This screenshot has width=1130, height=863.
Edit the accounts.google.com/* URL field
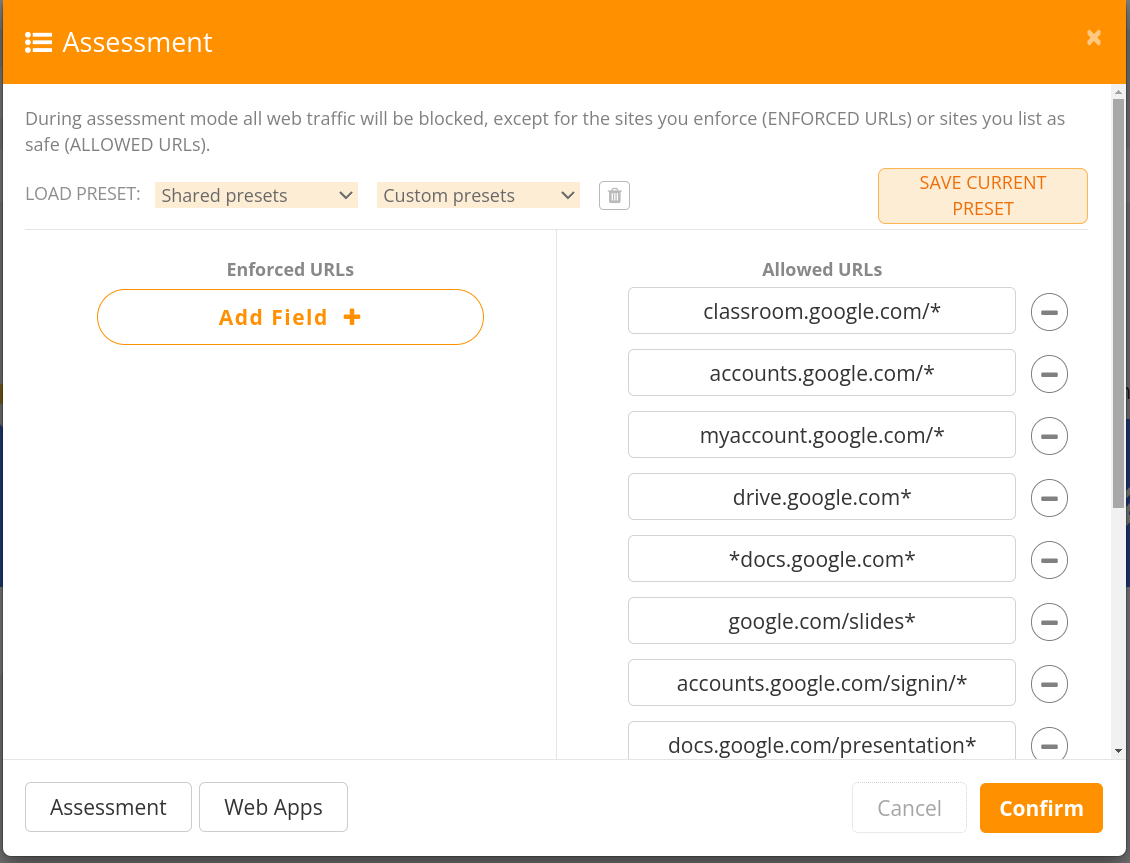(x=822, y=372)
